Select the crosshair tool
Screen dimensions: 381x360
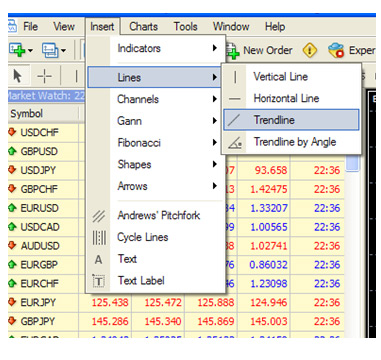tap(44, 77)
